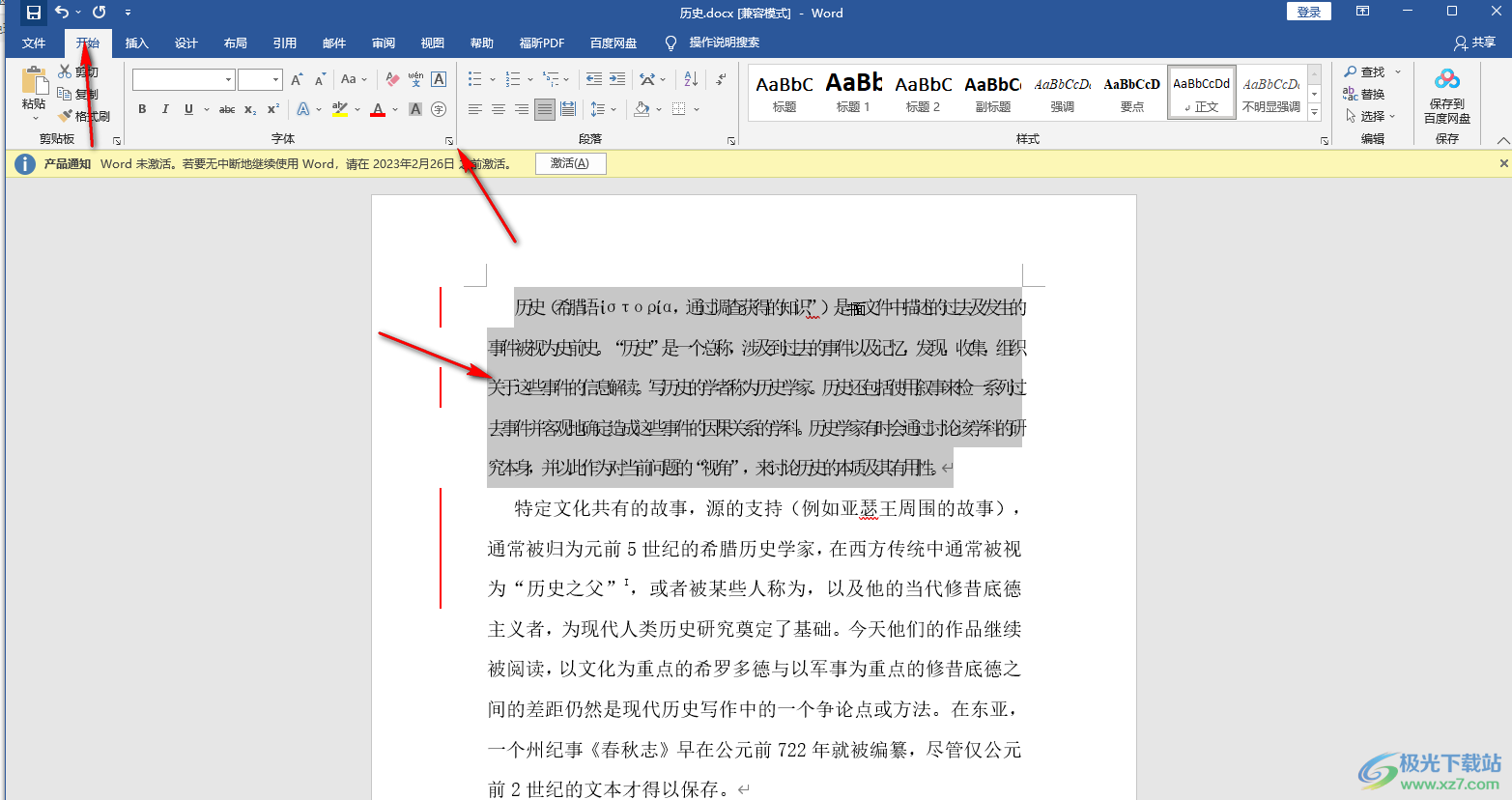Switch to the Insert tab
Screen dimensions: 1512x800
tap(137, 43)
